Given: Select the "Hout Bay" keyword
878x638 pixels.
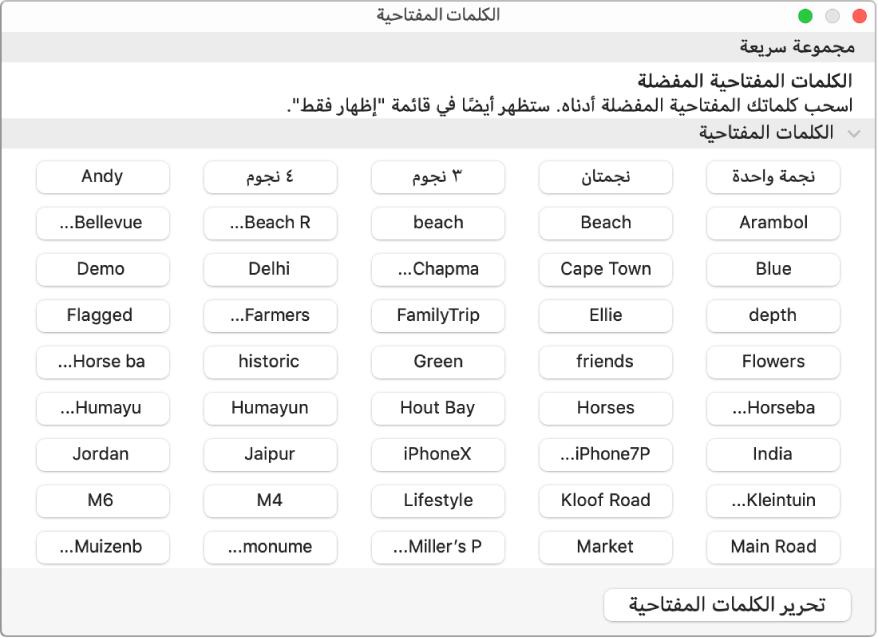Looking at the screenshot, I should pyautogui.click(x=438, y=408).
